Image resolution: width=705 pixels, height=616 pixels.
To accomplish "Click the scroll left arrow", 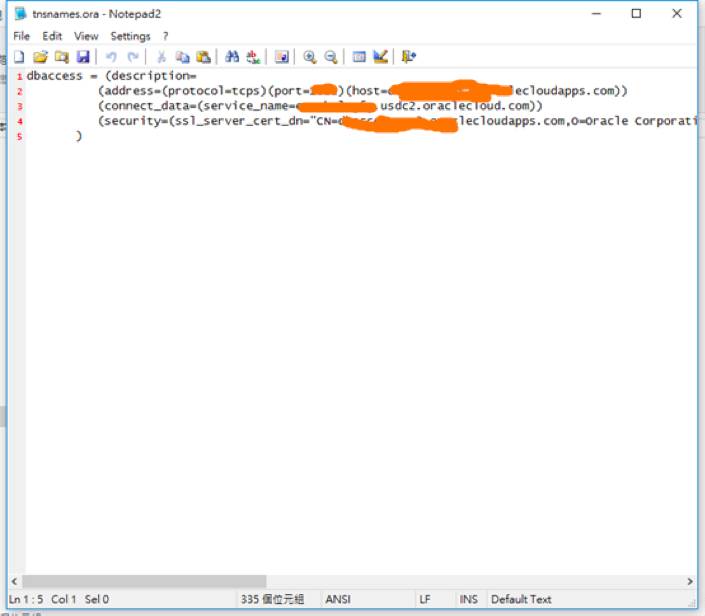I will tap(14, 581).
